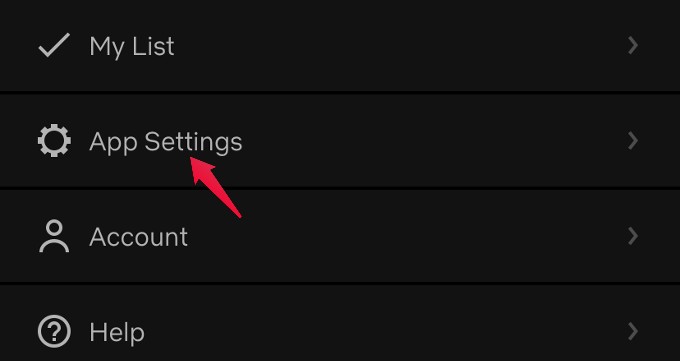Open the App Settings text label
This screenshot has height=361, width=680.
click(x=166, y=142)
